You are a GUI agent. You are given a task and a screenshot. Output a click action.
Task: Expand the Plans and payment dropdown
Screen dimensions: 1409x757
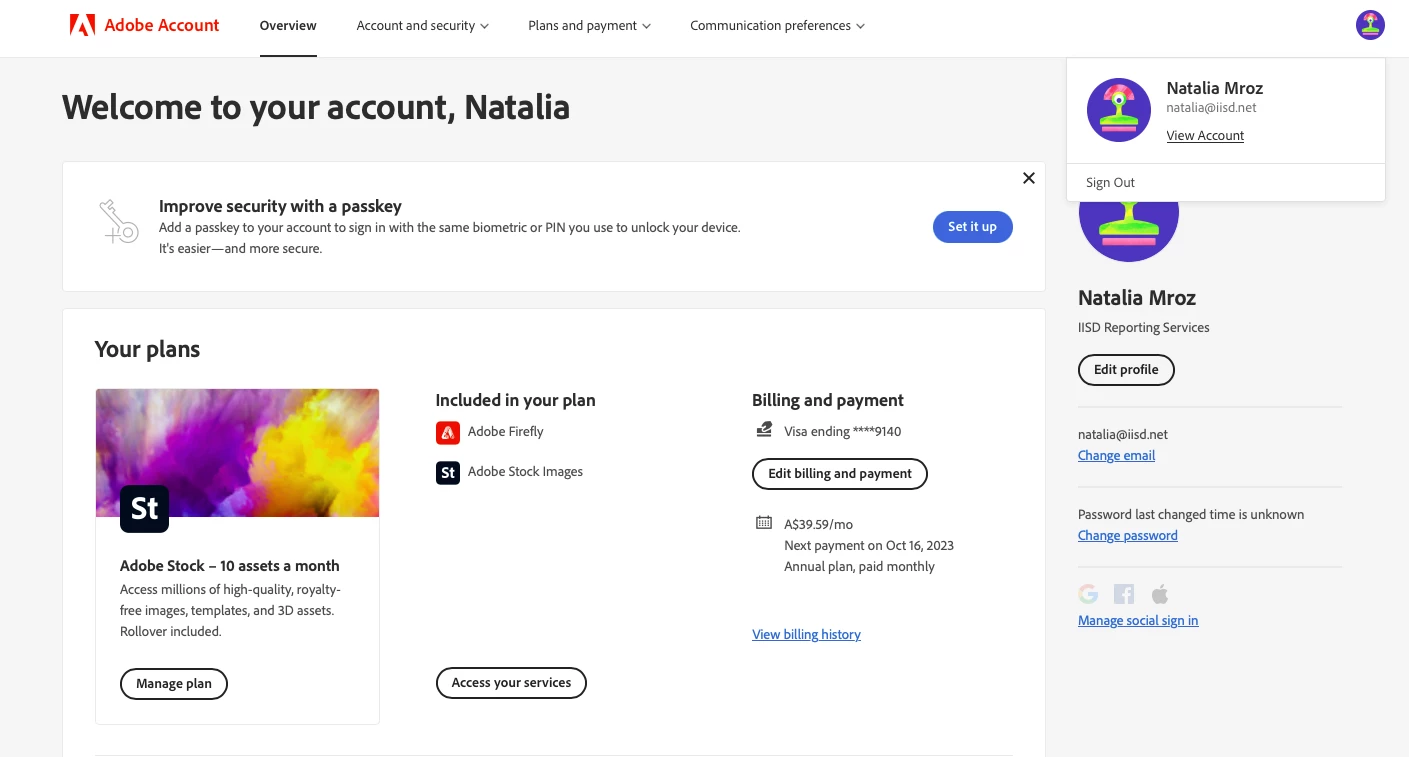point(589,26)
